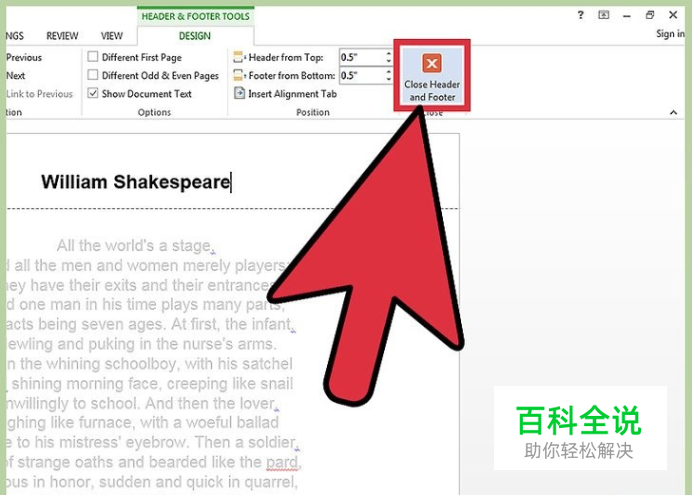
Task: Click in the William Shakespeare header text
Action: (135, 182)
